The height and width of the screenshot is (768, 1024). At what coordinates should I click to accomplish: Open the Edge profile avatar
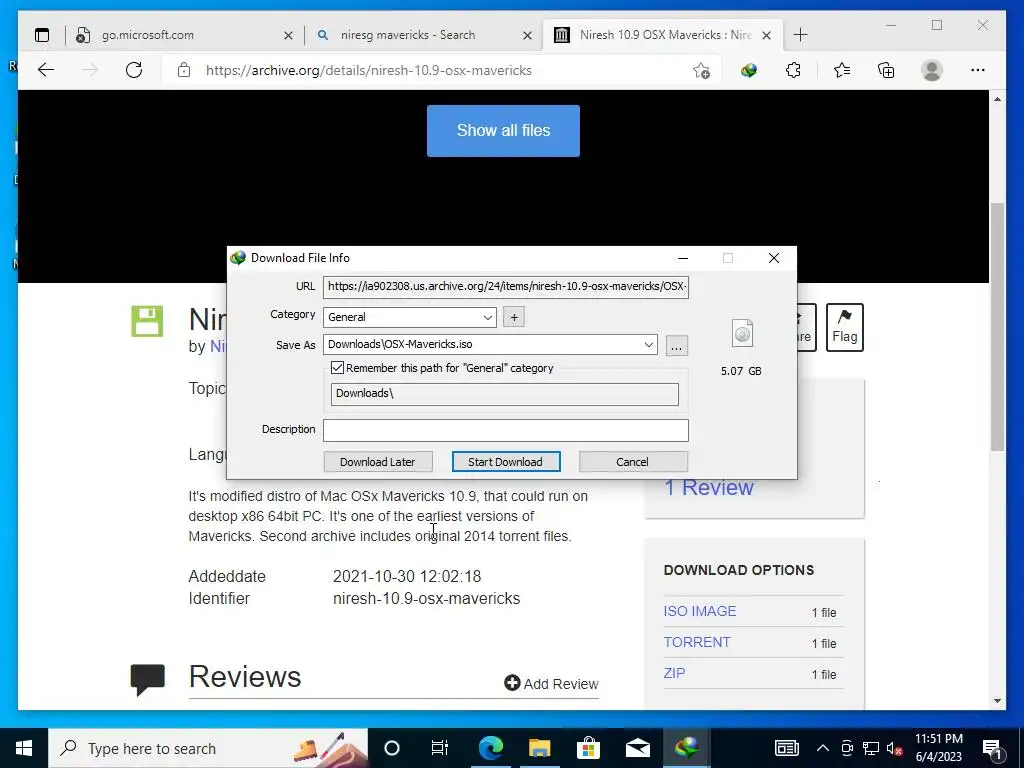point(932,70)
